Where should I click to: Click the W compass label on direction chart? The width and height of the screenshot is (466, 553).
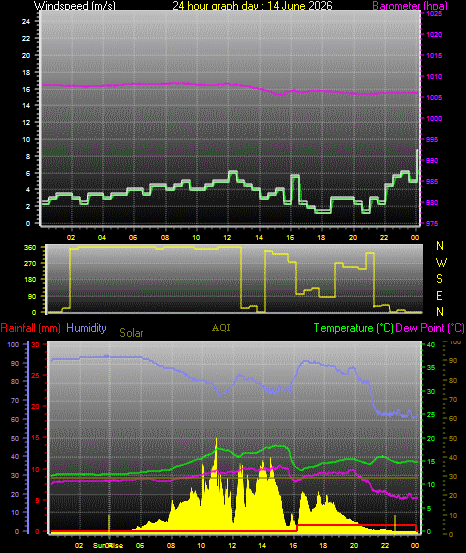[441, 262]
